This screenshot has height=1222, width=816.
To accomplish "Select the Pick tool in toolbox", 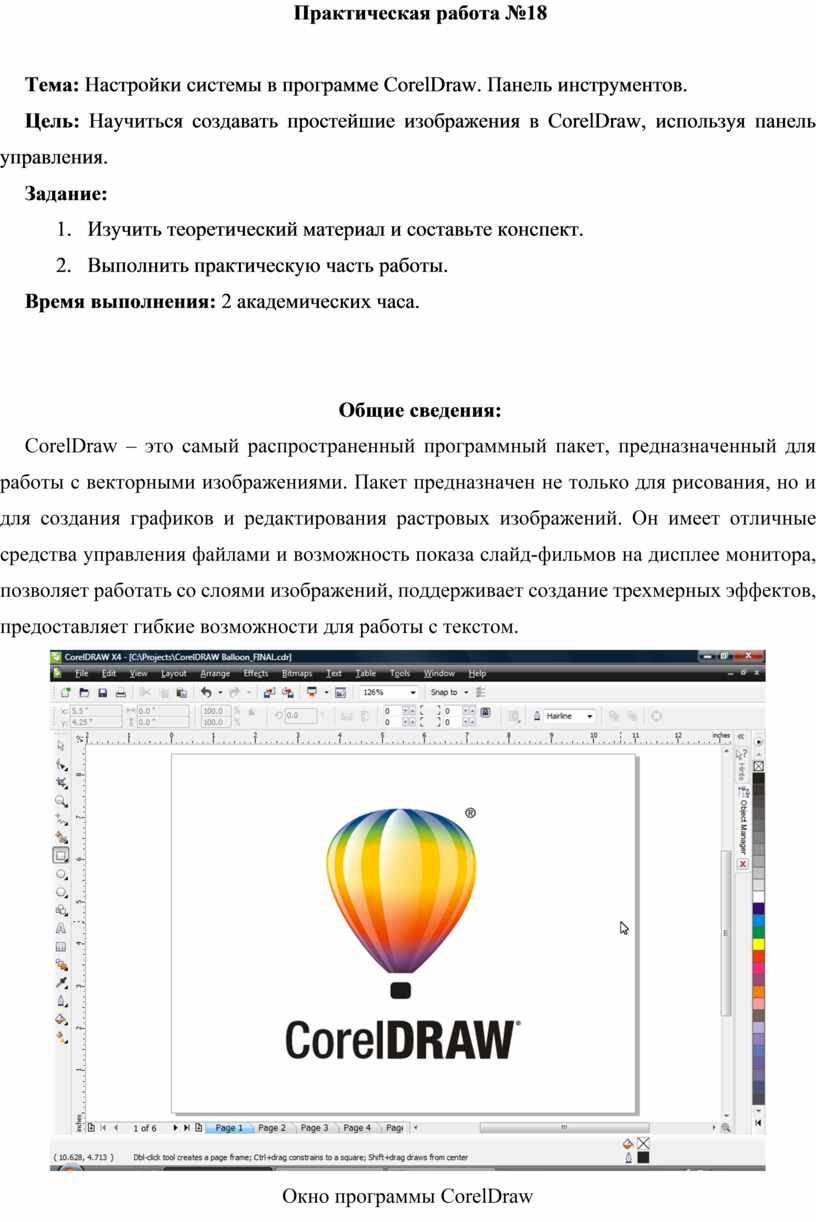I will coord(61,745).
